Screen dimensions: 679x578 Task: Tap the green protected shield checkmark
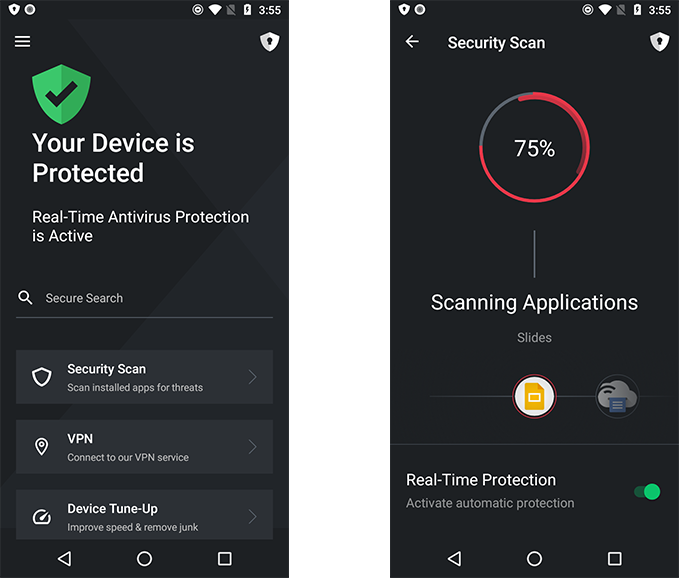click(61, 94)
